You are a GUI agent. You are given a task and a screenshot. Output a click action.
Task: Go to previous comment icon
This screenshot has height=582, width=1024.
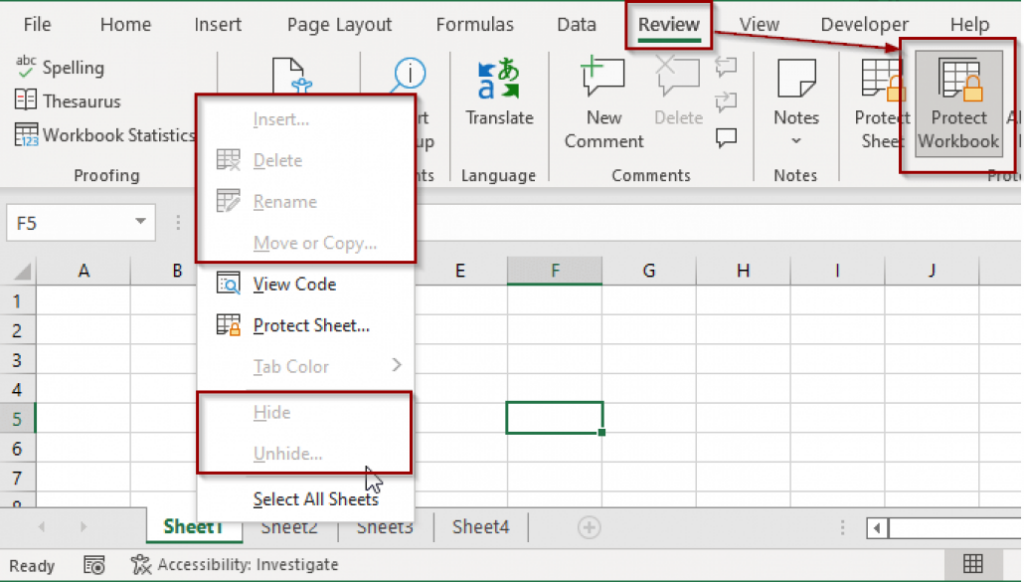click(x=726, y=66)
